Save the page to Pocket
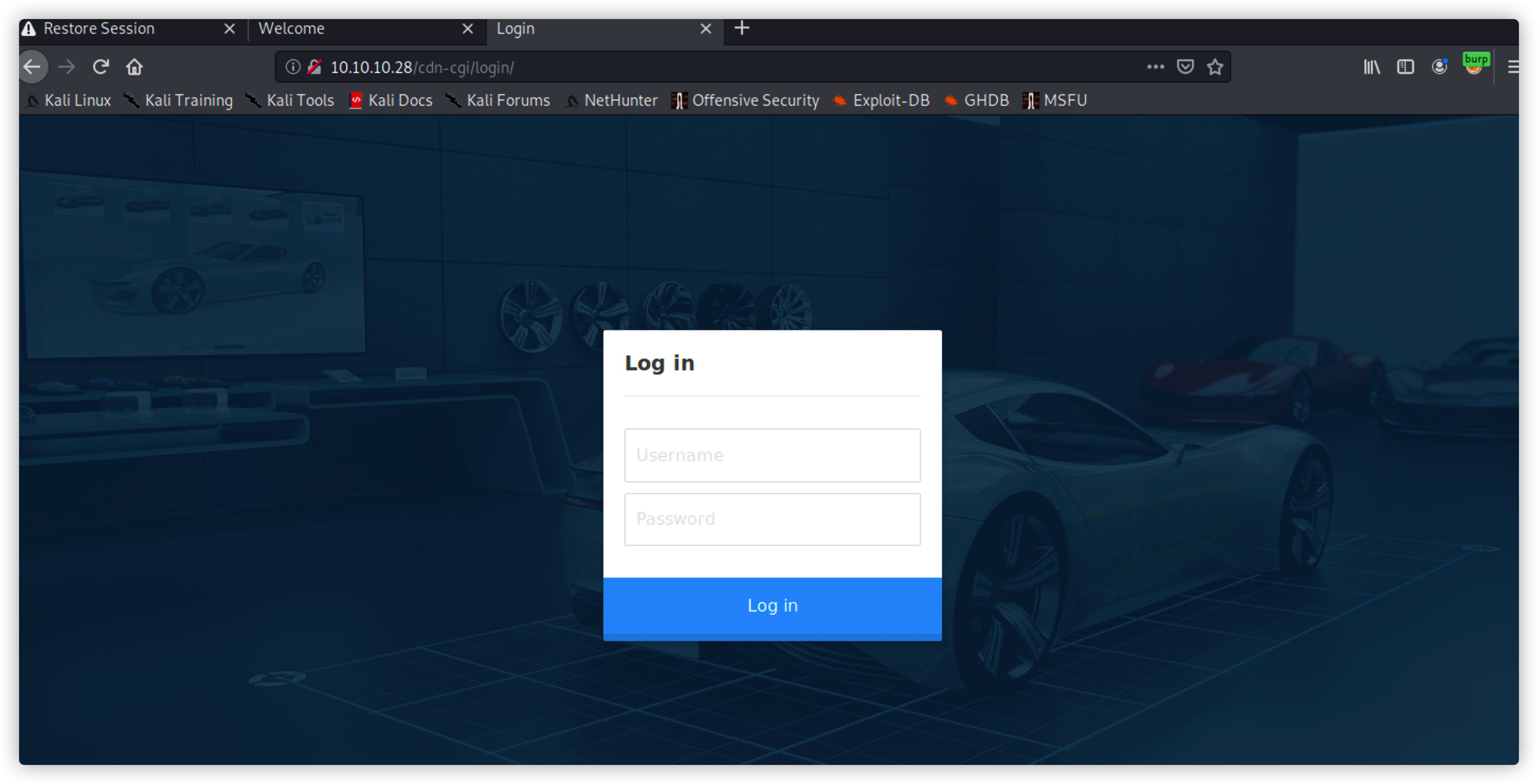This screenshot has height=784, width=1538. click(x=1185, y=67)
